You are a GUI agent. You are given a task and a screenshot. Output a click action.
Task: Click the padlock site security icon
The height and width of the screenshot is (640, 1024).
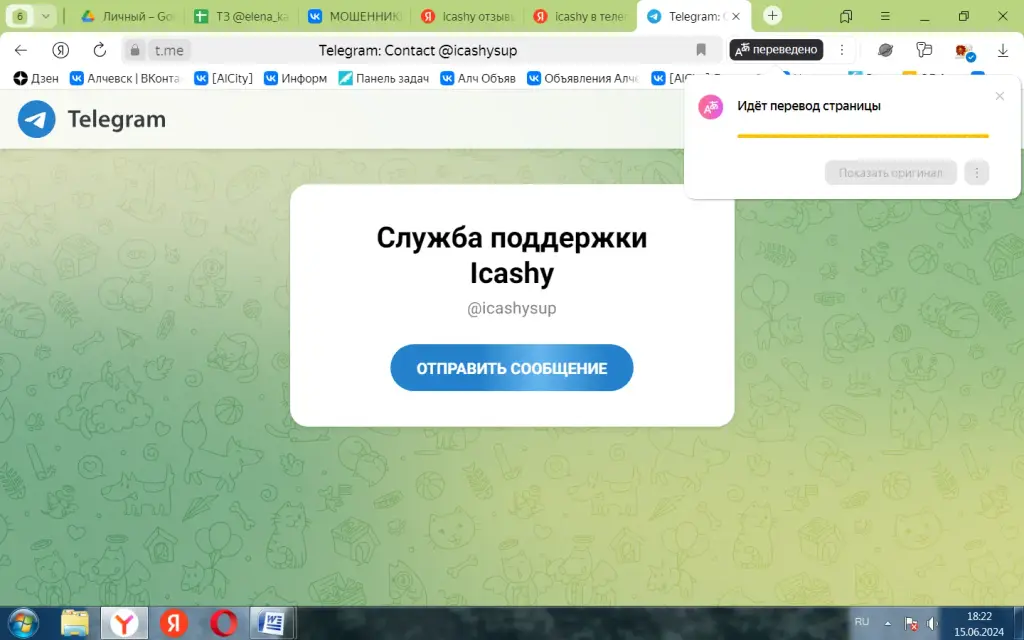point(135,50)
